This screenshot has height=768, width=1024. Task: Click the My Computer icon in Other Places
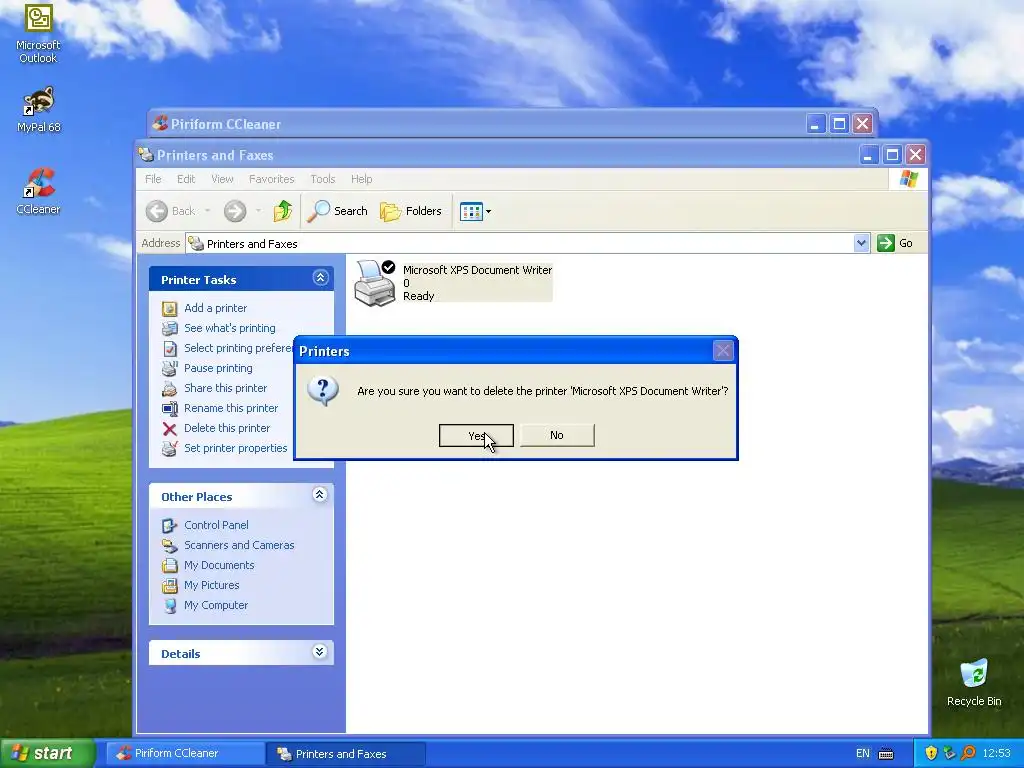click(170, 605)
